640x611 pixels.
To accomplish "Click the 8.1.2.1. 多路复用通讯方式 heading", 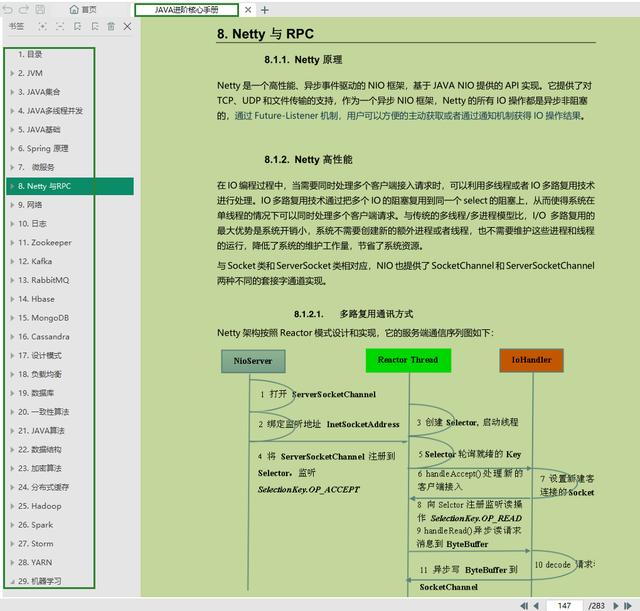I will click(x=353, y=314).
